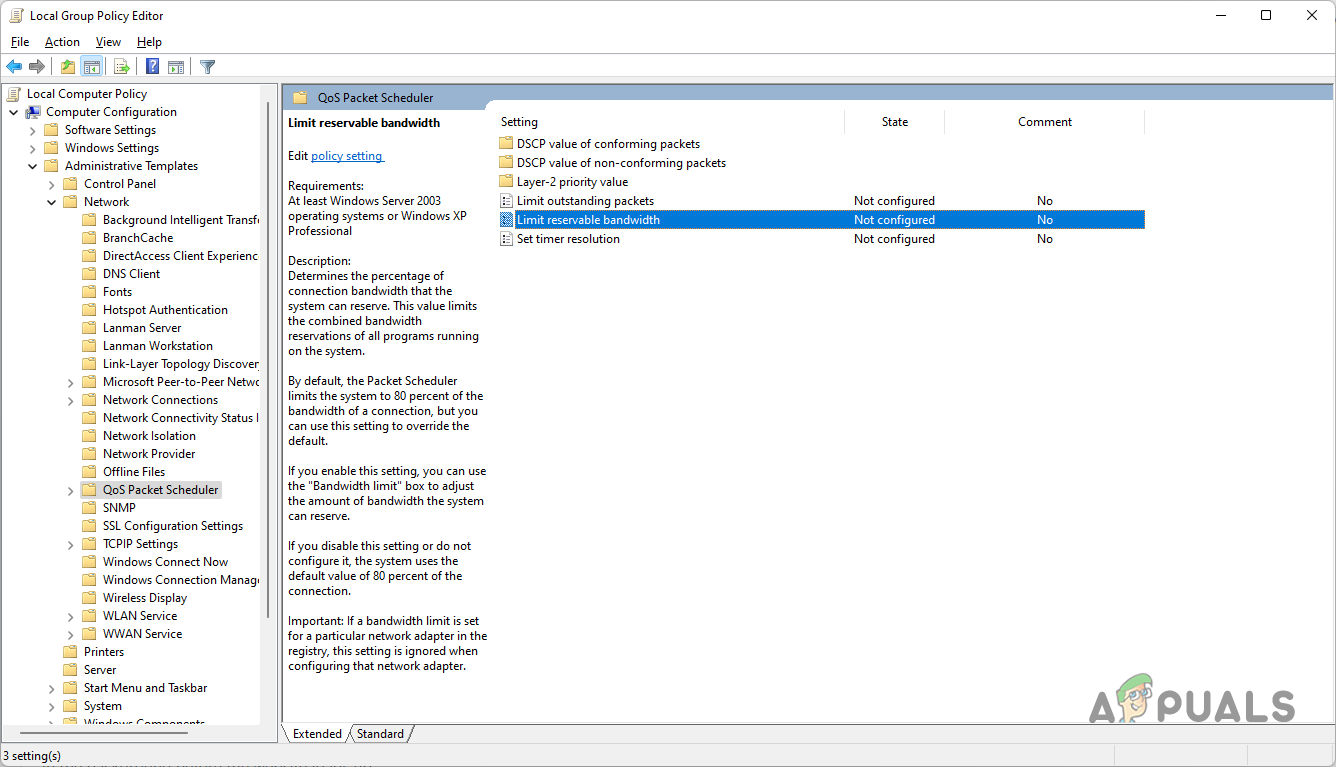The height and width of the screenshot is (767, 1336).
Task: Select the Lanman Workstation tree item
Action: pyautogui.click(x=158, y=346)
